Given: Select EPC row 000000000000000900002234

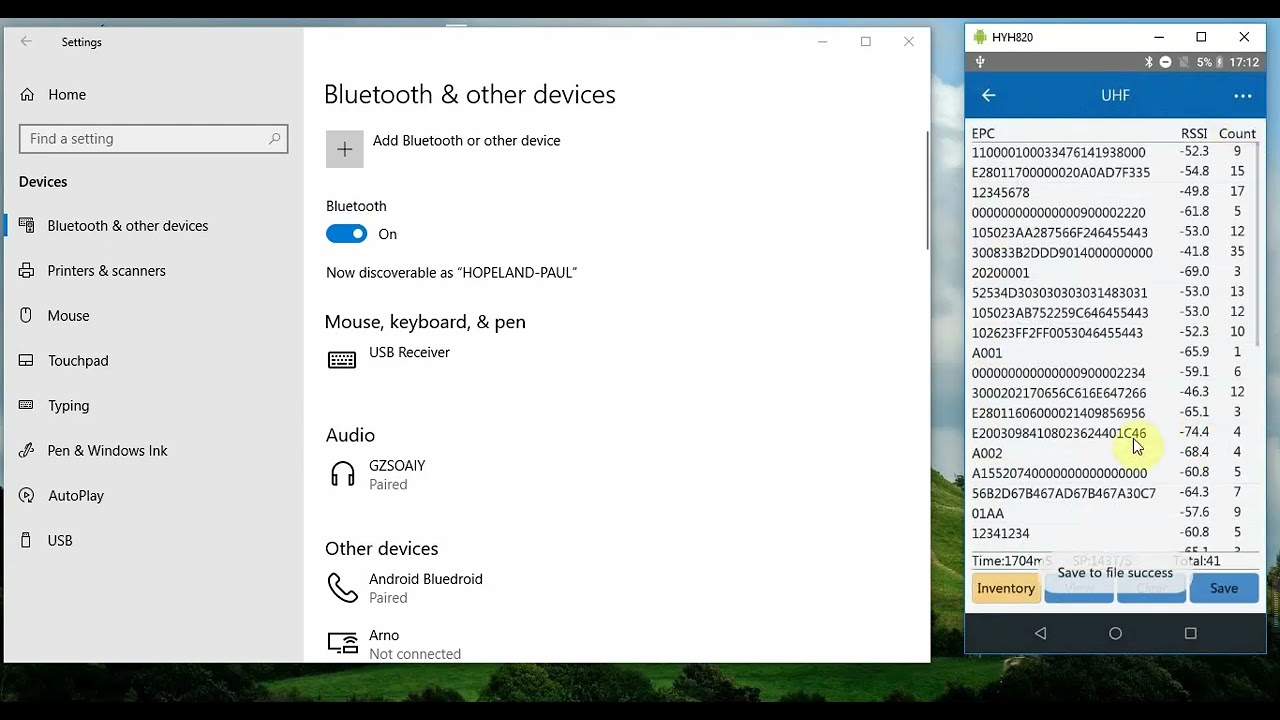Looking at the screenshot, I should coord(1111,372).
